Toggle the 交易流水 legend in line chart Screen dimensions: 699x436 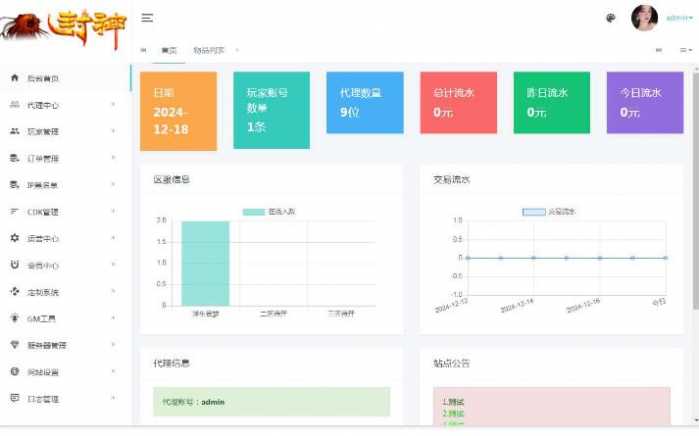[x=550, y=212]
